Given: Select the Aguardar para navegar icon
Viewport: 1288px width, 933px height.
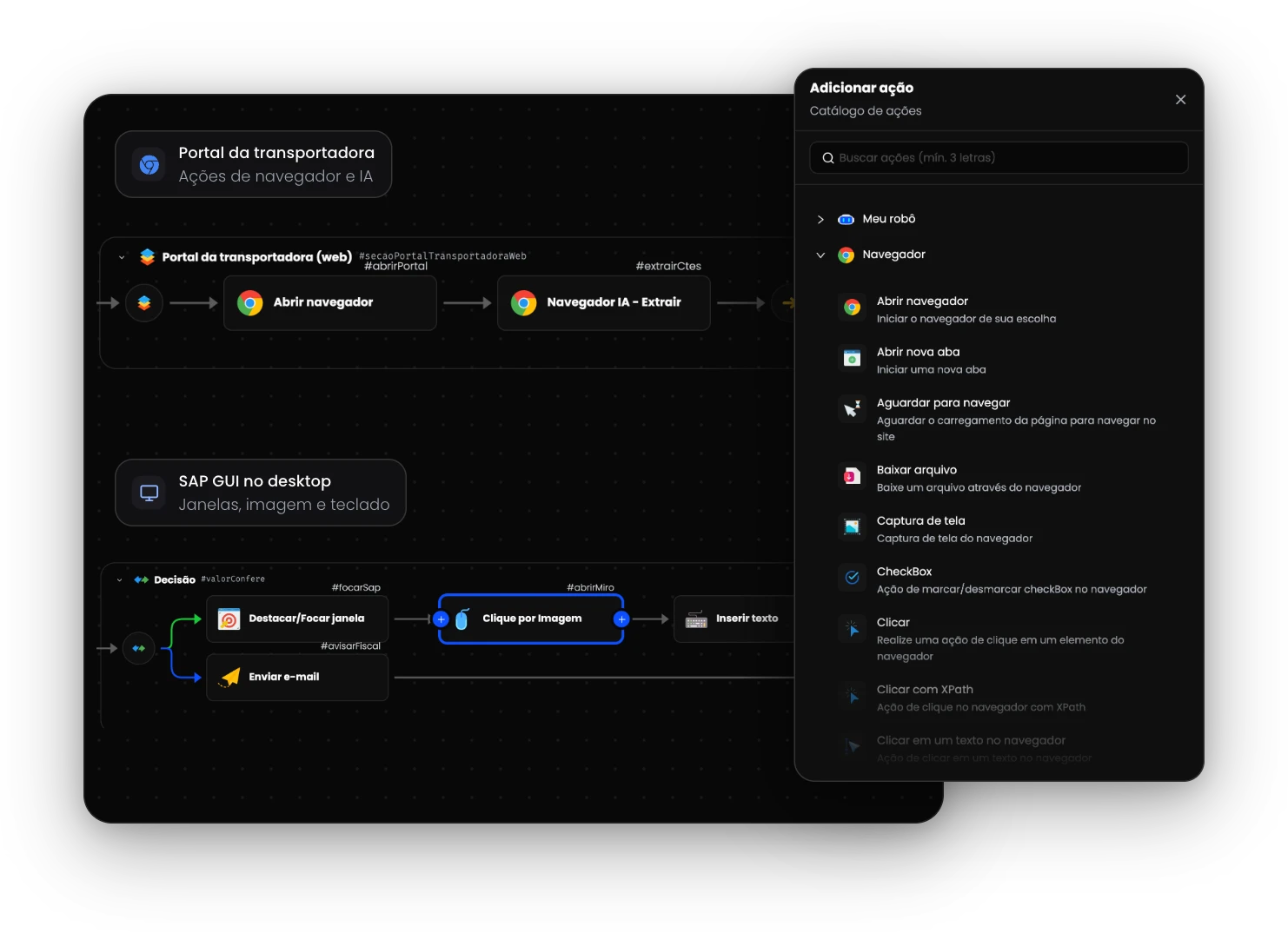Looking at the screenshot, I should point(852,409).
